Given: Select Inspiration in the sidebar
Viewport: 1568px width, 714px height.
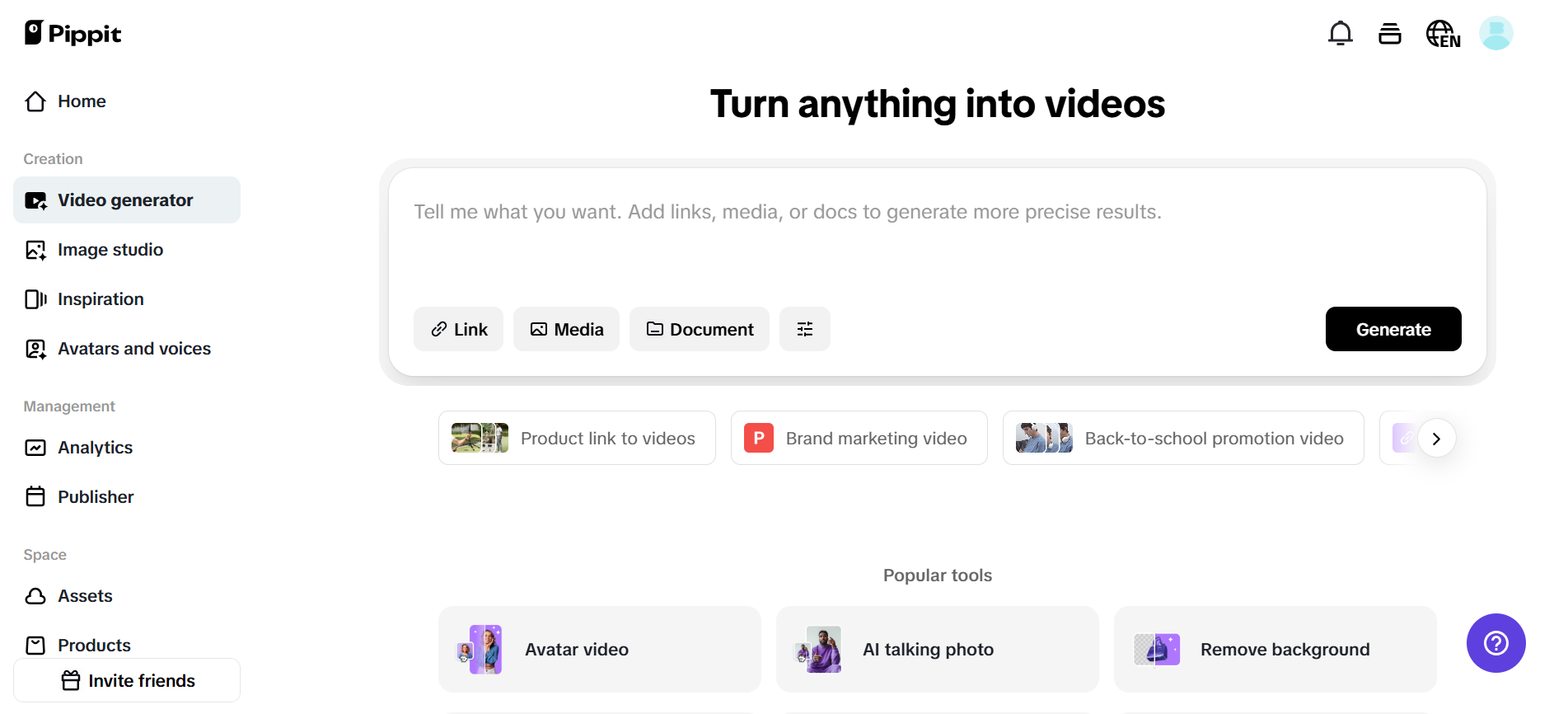Looking at the screenshot, I should coord(100,299).
